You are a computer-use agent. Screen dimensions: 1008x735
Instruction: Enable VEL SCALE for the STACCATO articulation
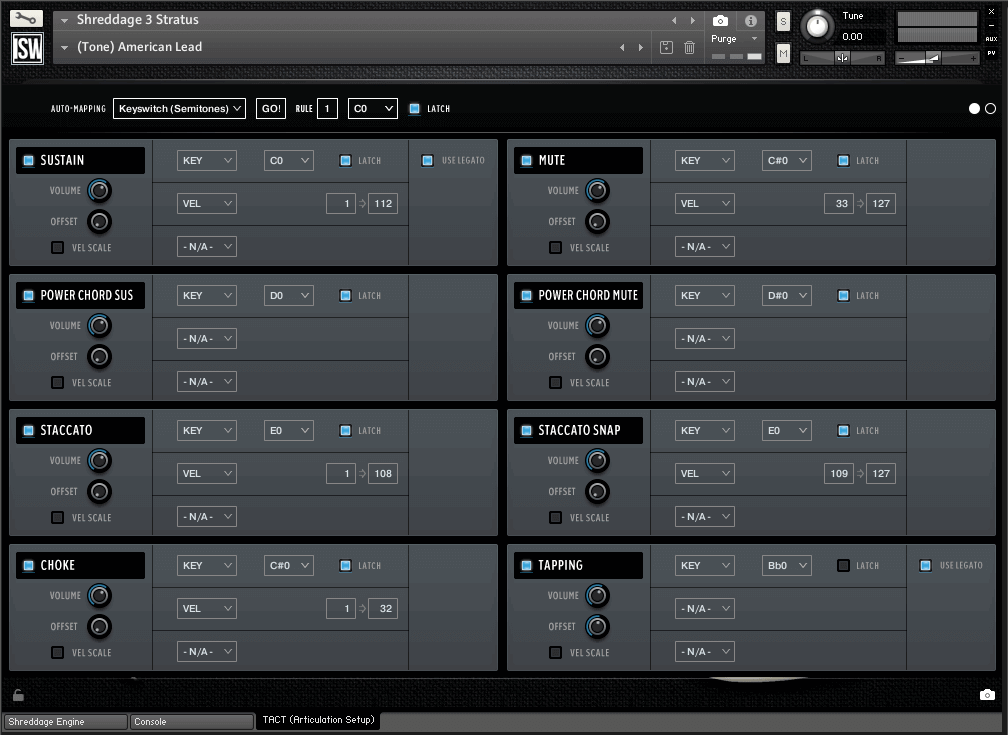point(56,517)
